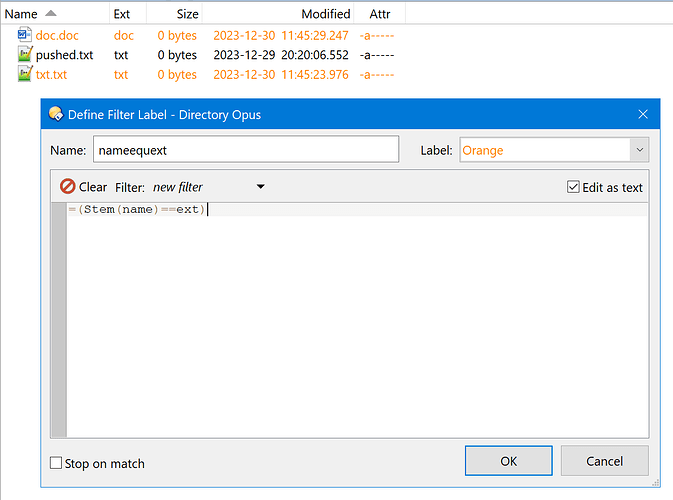Click the pushed.txt file icon
Screen dimensions: 673x500
click(x=26, y=55)
